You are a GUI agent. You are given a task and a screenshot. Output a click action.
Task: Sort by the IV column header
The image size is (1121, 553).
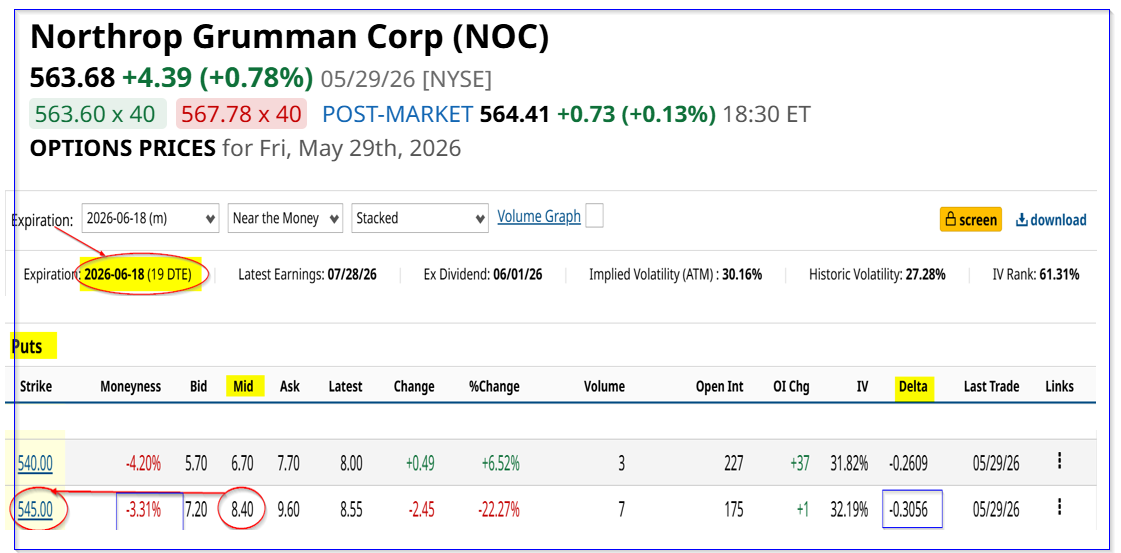(x=863, y=387)
